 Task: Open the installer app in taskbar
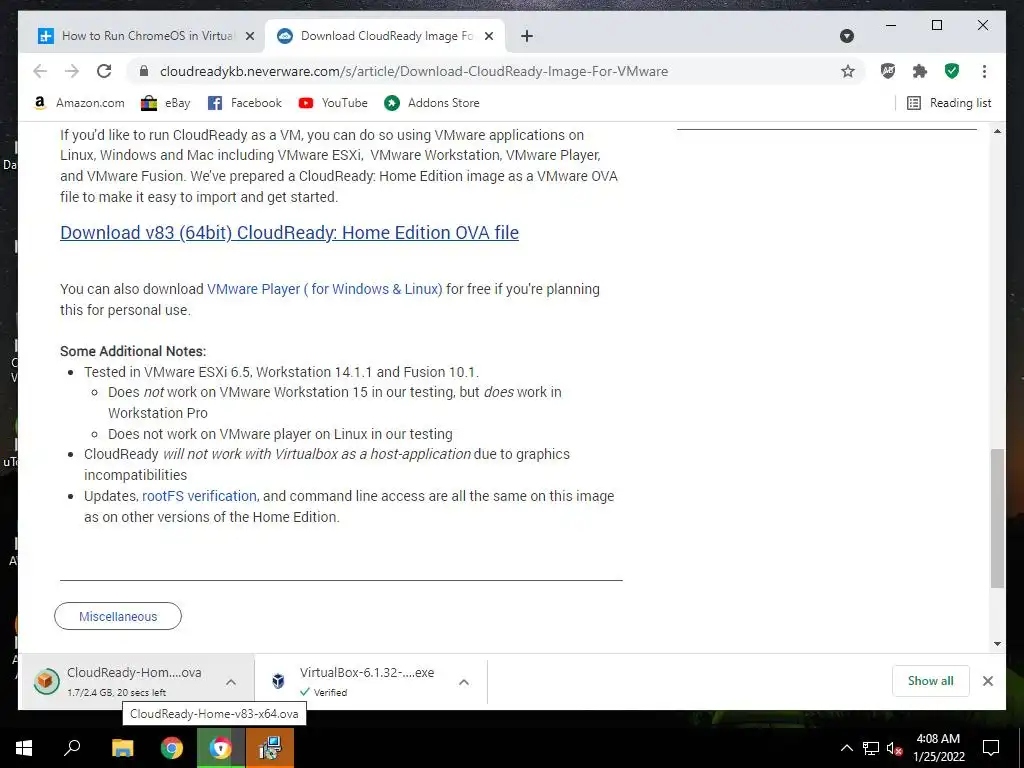(x=270, y=748)
